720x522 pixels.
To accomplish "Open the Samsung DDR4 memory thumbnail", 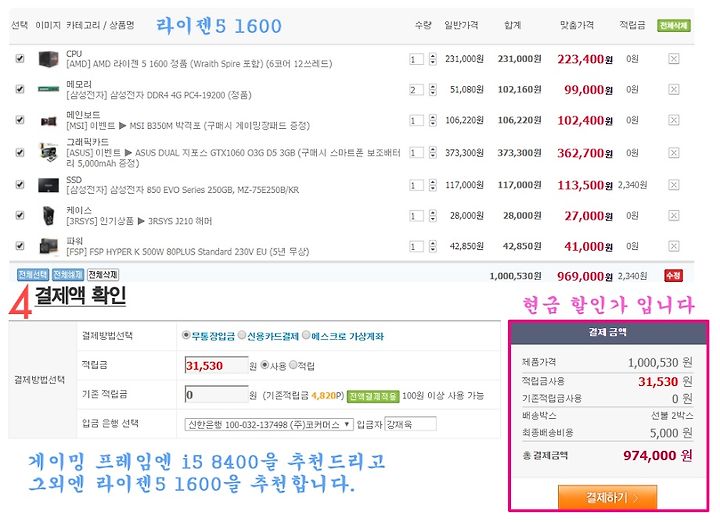I will (48, 89).
